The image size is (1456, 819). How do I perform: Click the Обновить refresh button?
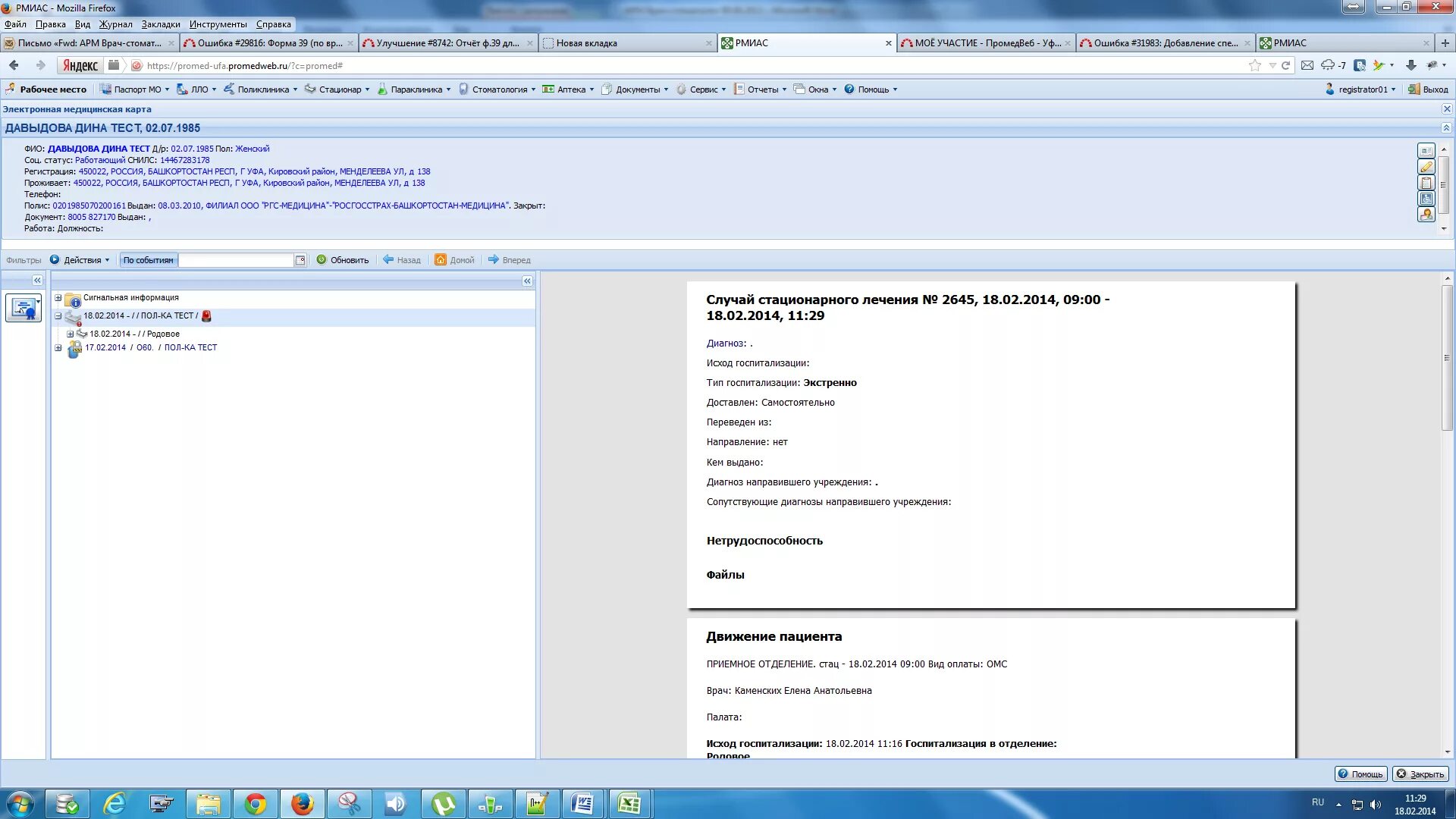(x=343, y=260)
